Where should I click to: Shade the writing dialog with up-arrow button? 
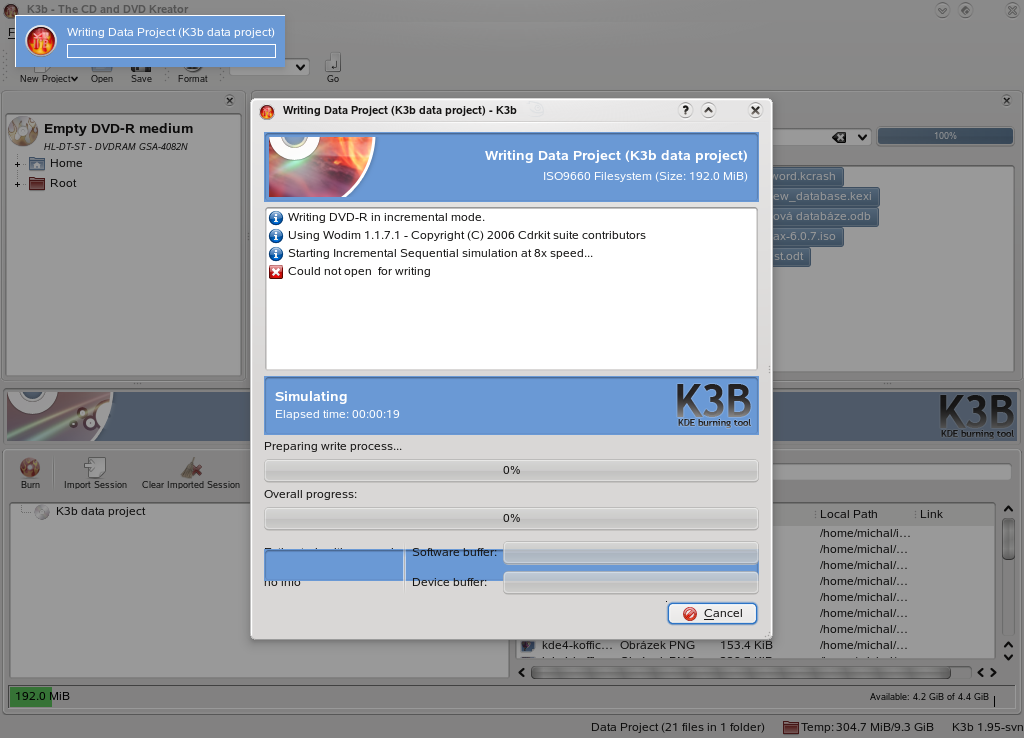click(x=709, y=110)
